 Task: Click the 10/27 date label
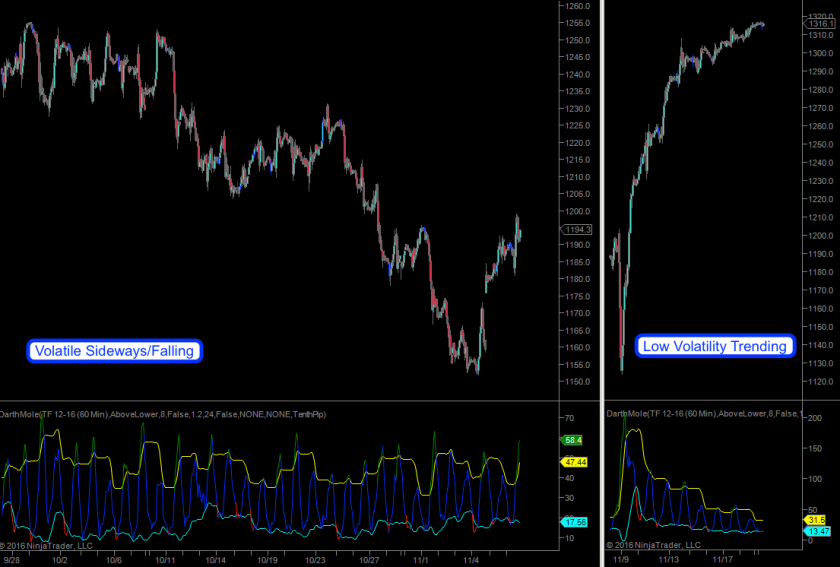[369, 560]
